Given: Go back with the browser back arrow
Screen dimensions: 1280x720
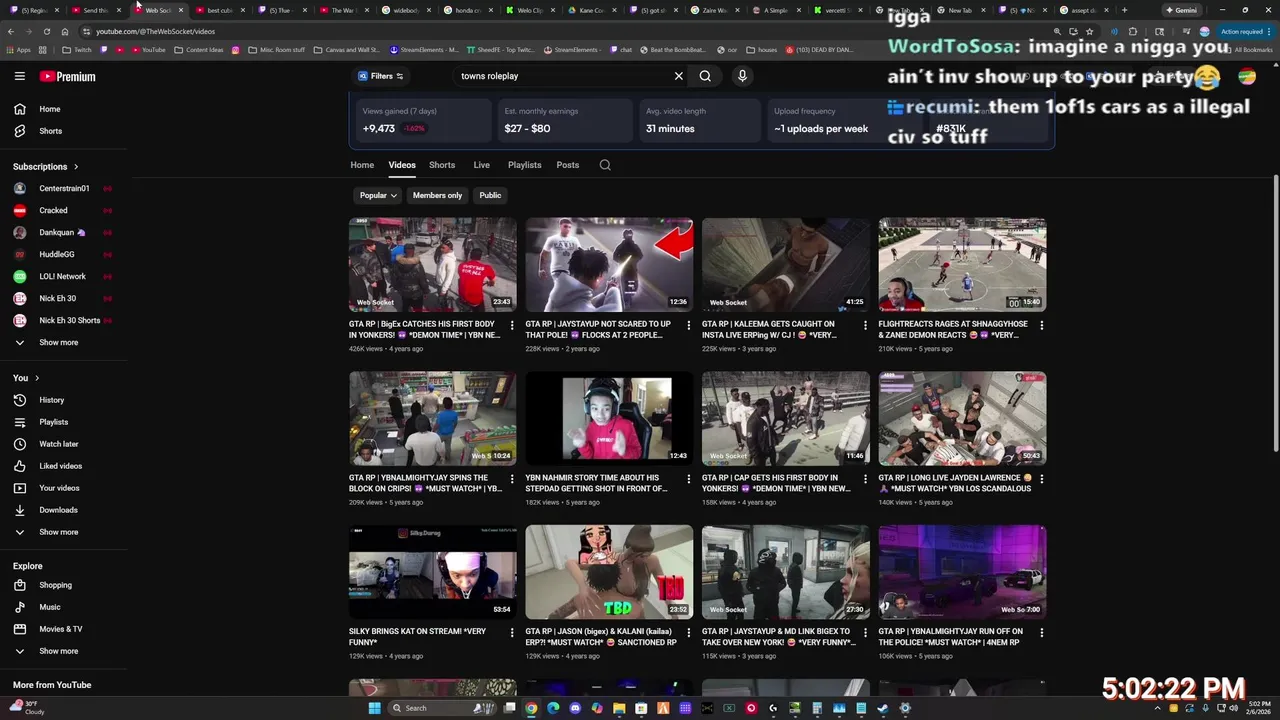Looking at the screenshot, I should coord(10,31).
